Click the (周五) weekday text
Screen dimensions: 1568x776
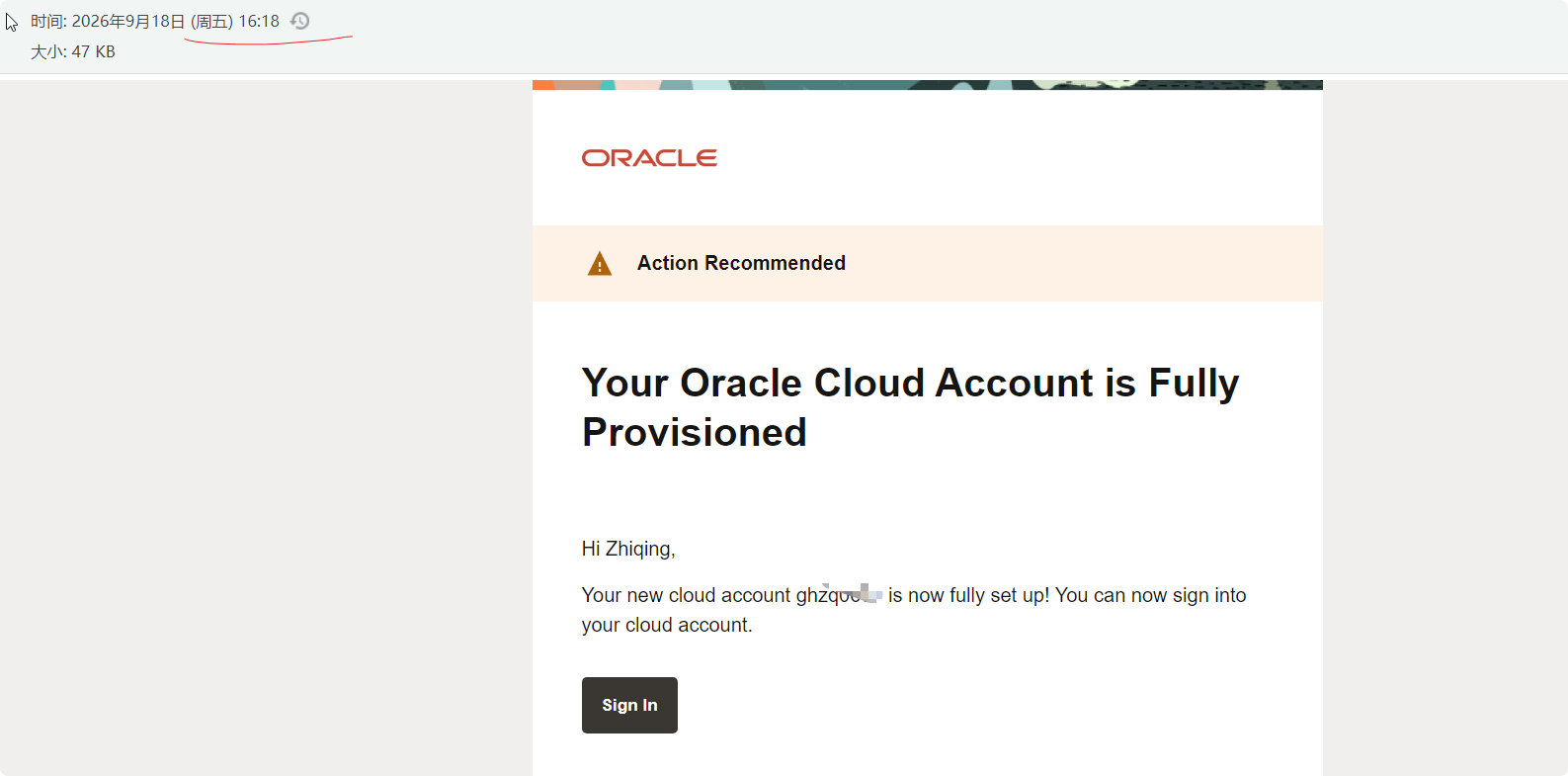[211, 22]
